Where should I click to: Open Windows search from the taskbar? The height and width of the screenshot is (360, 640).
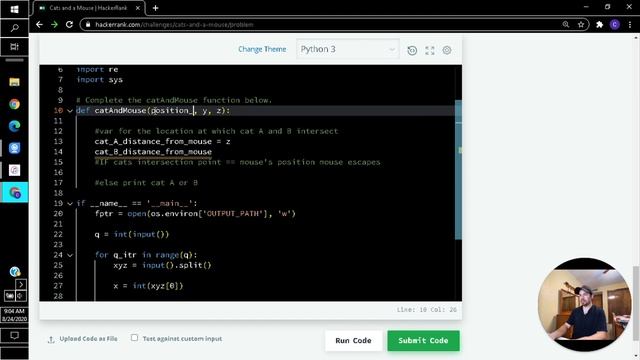tap(14, 28)
